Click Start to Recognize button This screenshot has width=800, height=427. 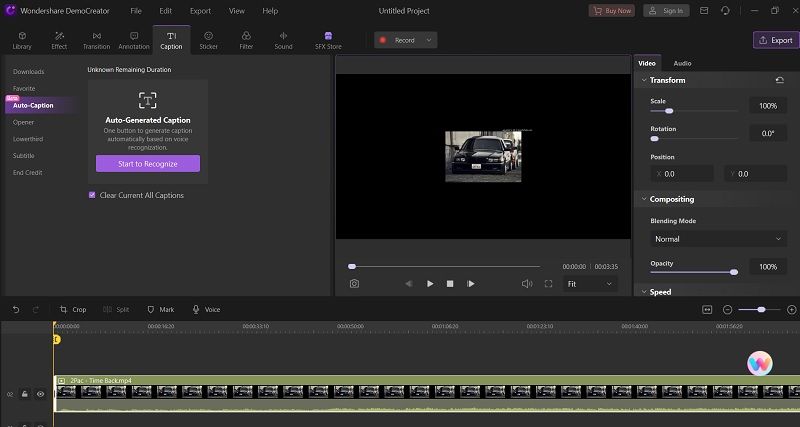click(x=148, y=164)
